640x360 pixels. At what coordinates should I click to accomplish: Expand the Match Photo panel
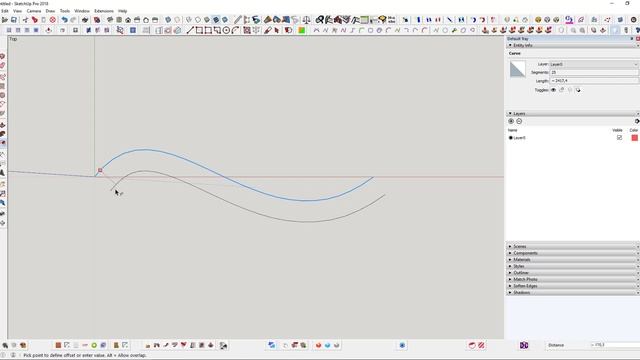click(x=573, y=279)
